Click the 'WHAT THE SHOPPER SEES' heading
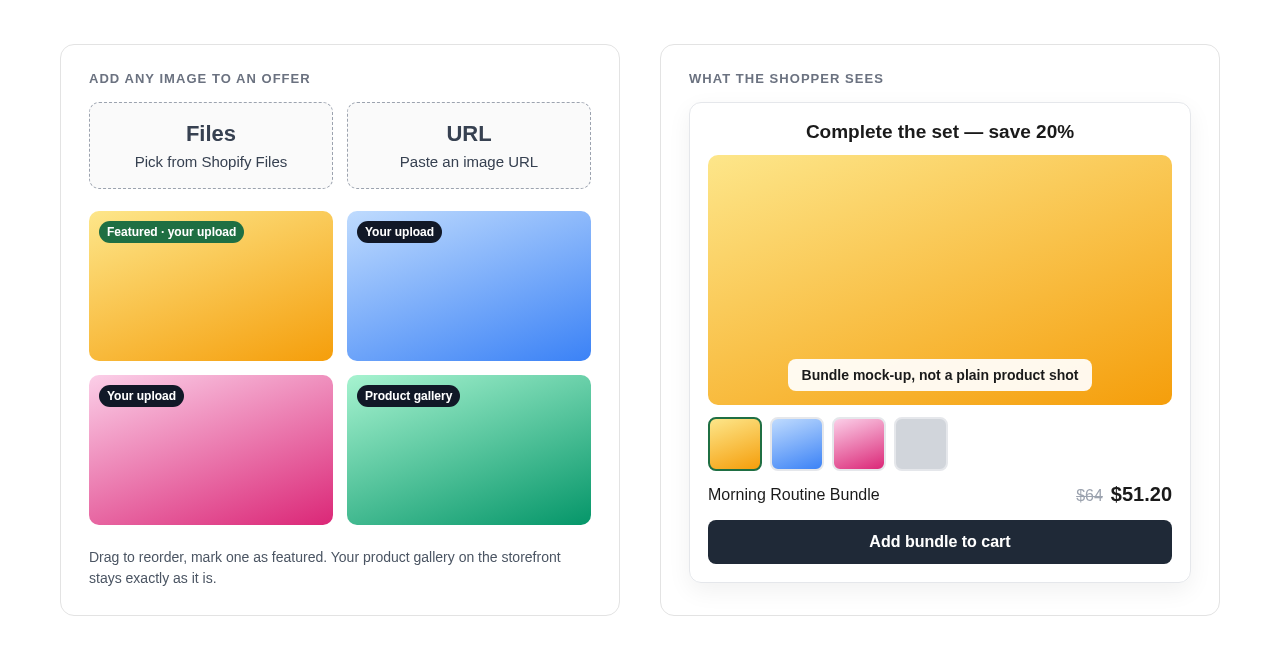The width and height of the screenshot is (1280, 660). [x=786, y=79]
